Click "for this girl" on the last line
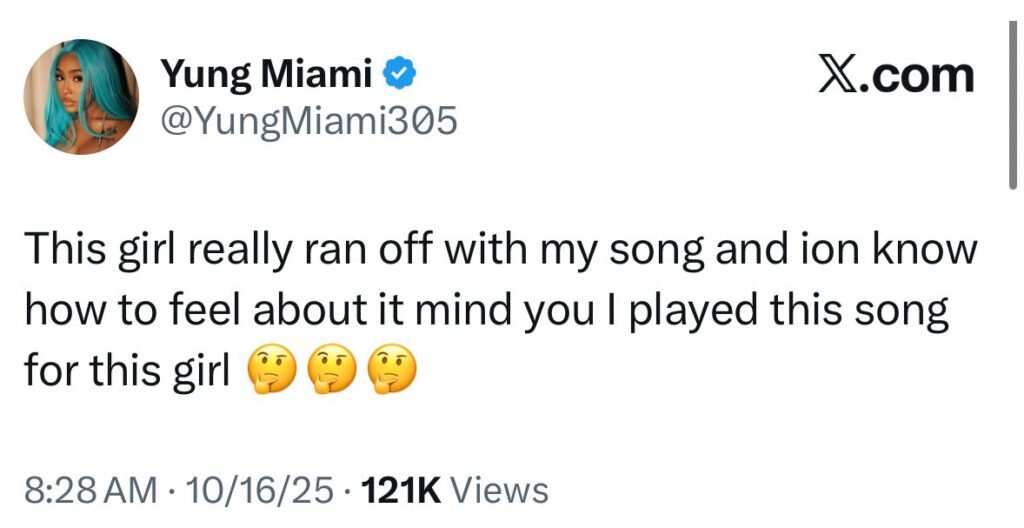The height and width of the screenshot is (528, 1024). [124, 373]
